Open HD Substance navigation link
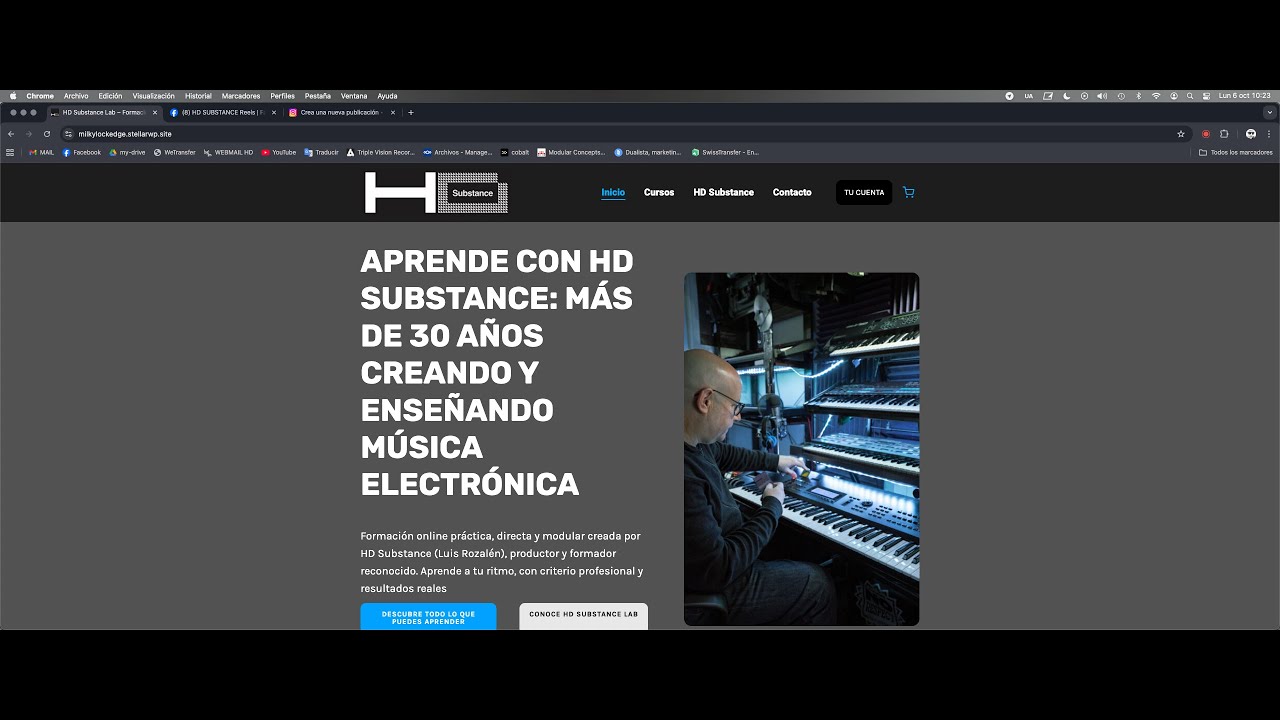This screenshot has height=720, width=1280. (x=724, y=192)
